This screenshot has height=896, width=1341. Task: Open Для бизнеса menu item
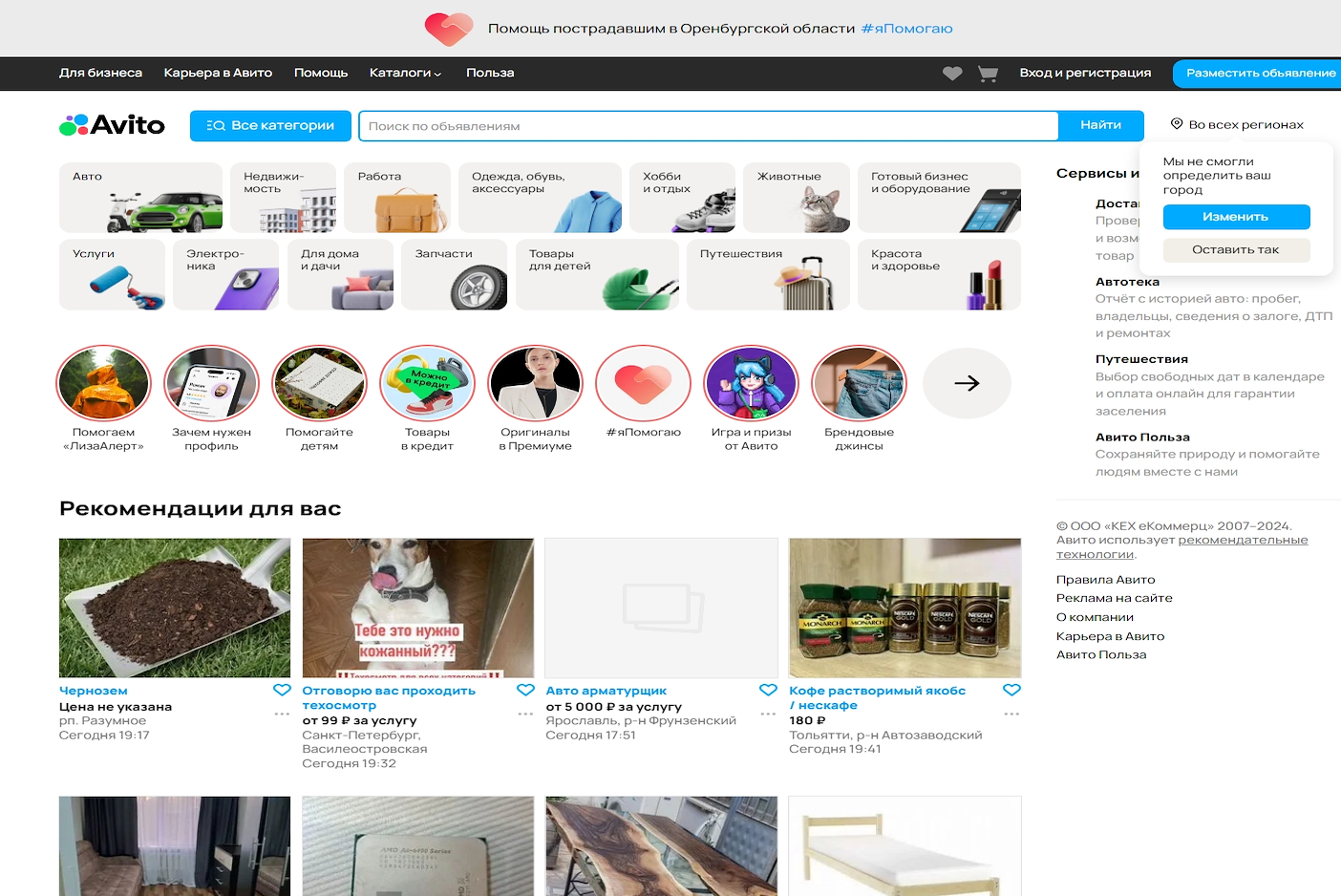[x=100, y=74]
